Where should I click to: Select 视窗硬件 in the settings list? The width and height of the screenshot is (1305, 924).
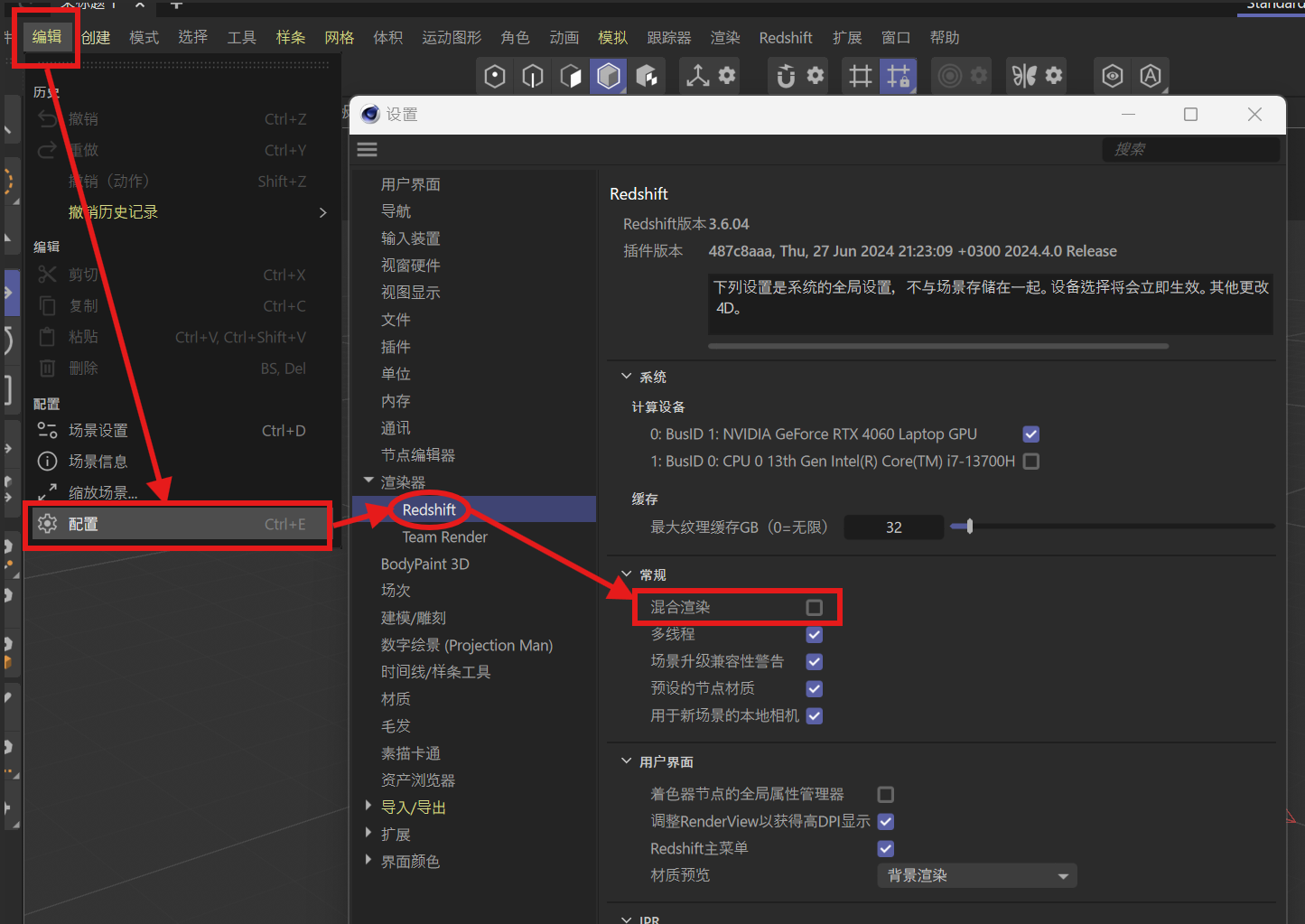tap(410, 266)
